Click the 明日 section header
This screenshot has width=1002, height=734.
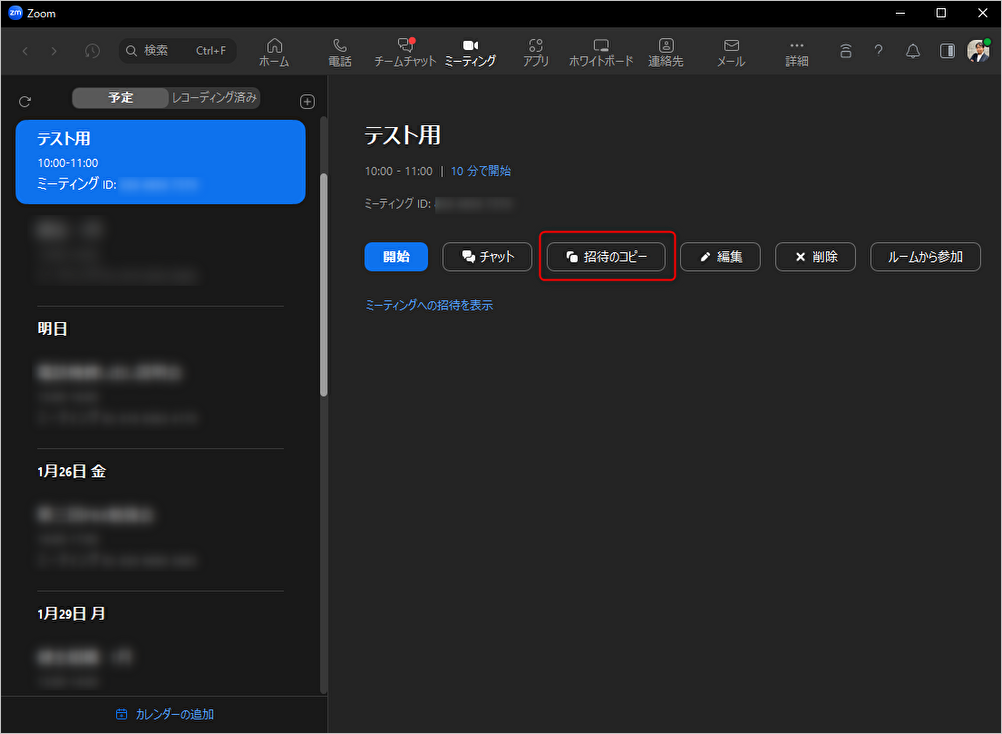(52, 329)
